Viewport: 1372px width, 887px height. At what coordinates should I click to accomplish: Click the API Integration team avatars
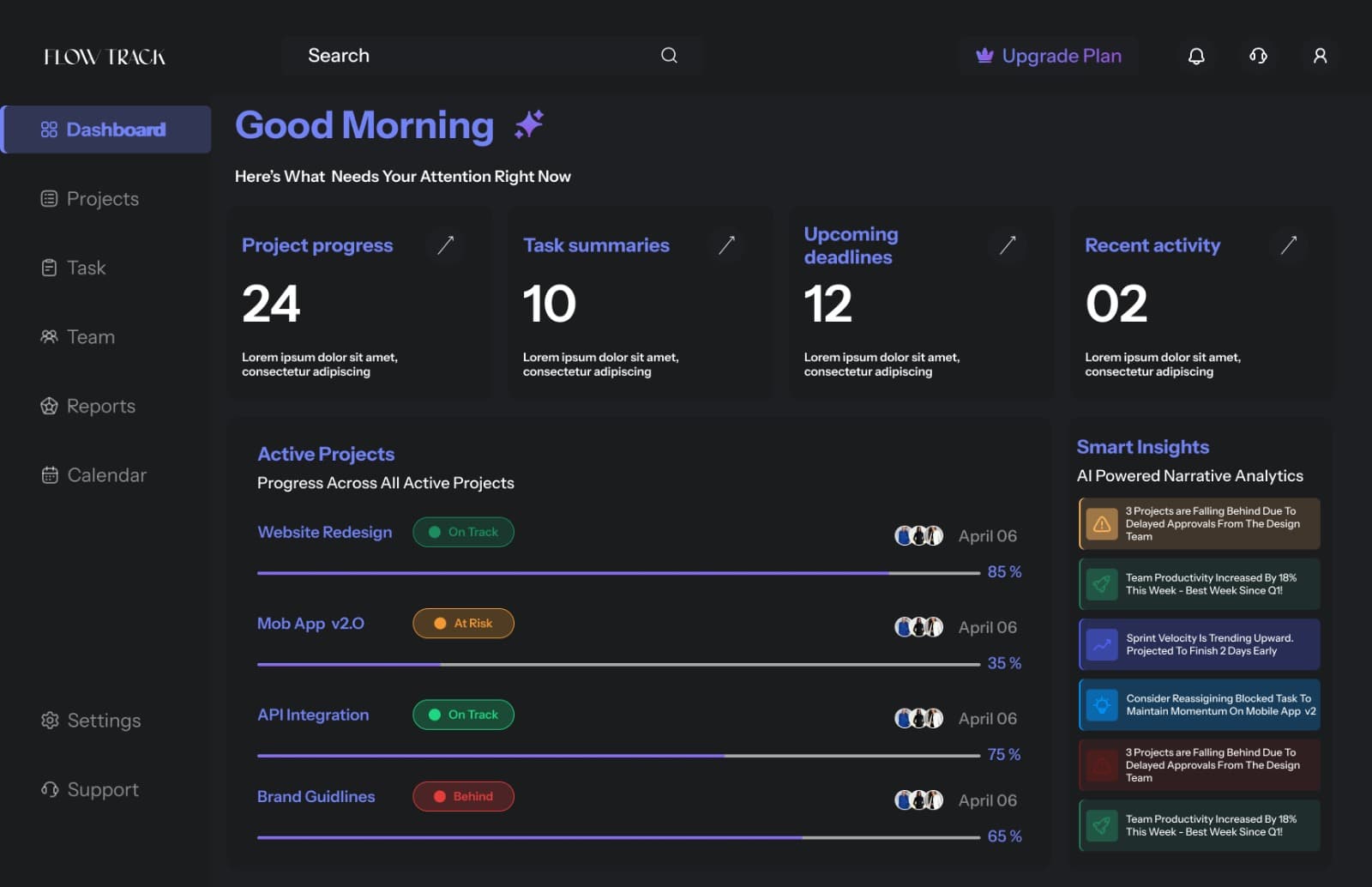(918, 718)
